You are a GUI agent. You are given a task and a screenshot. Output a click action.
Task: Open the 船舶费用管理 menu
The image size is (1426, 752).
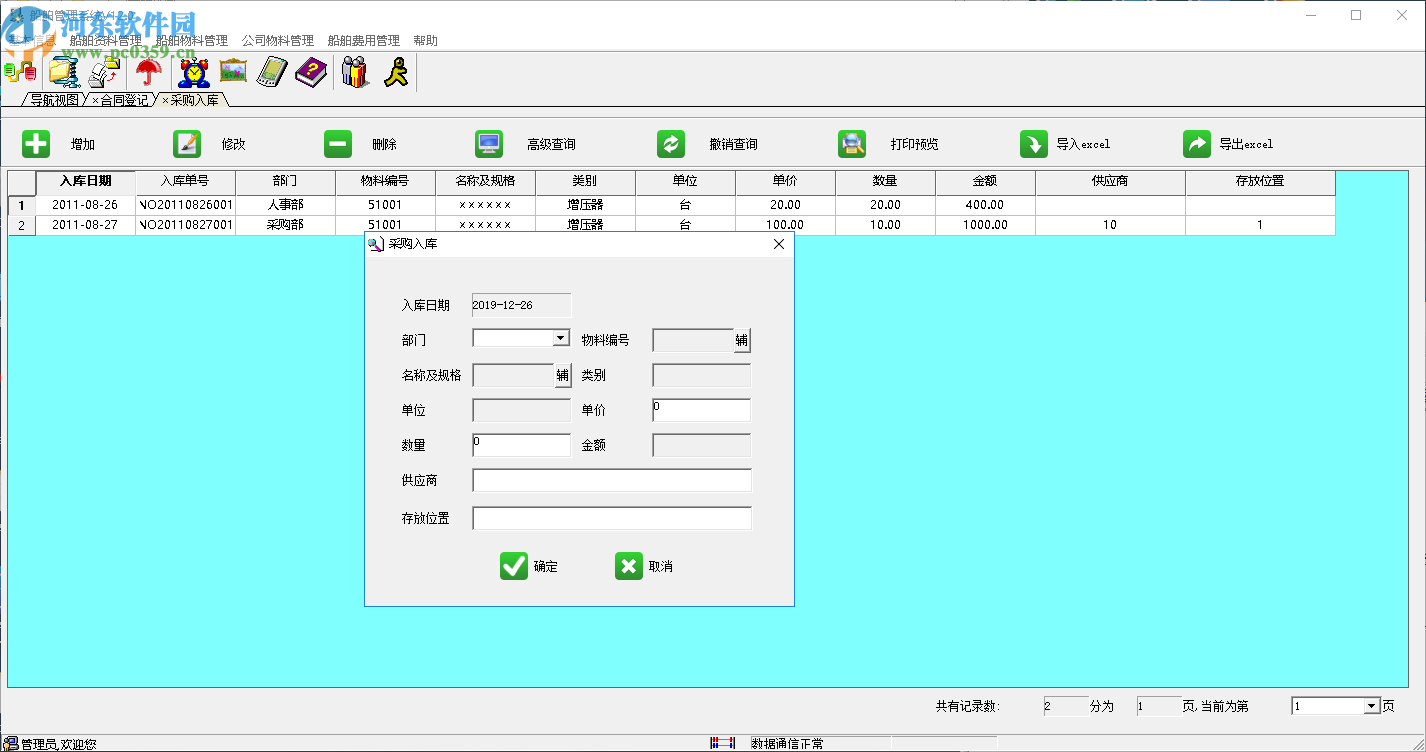tap(364, 41)
